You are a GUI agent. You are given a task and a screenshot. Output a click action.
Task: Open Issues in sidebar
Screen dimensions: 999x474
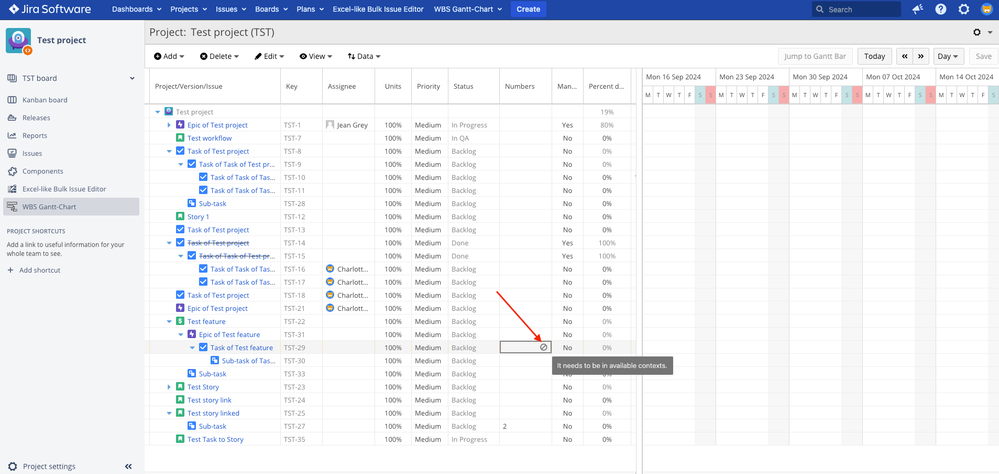tap(32, 154)
